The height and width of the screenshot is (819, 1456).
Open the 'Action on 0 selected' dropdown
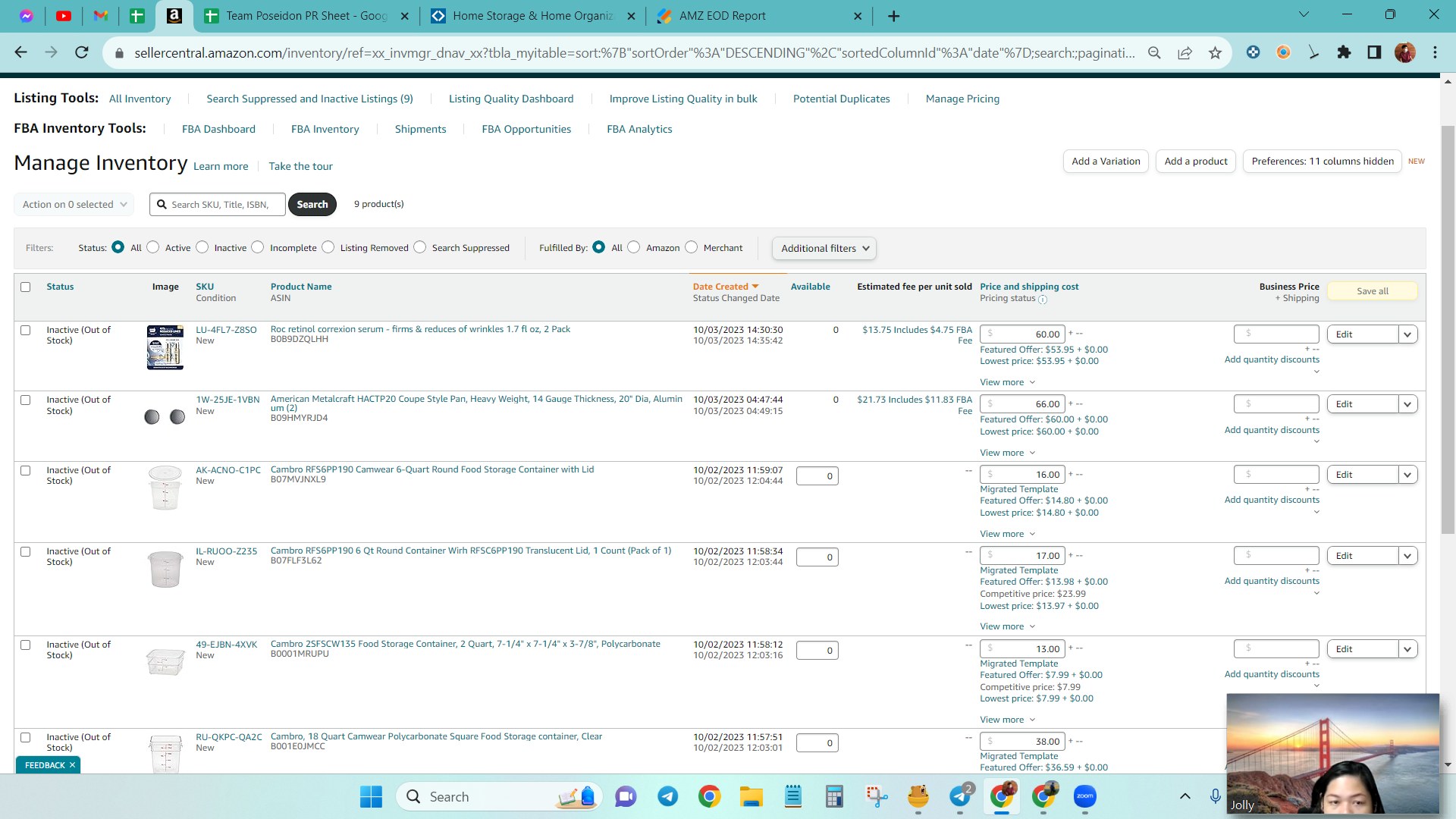click(x=74, y=205)
